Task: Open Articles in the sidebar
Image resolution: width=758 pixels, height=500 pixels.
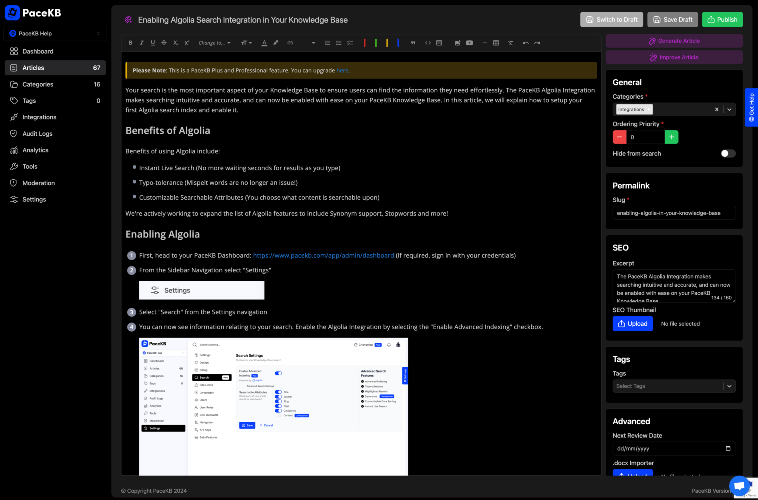Action: pos(55,68)
